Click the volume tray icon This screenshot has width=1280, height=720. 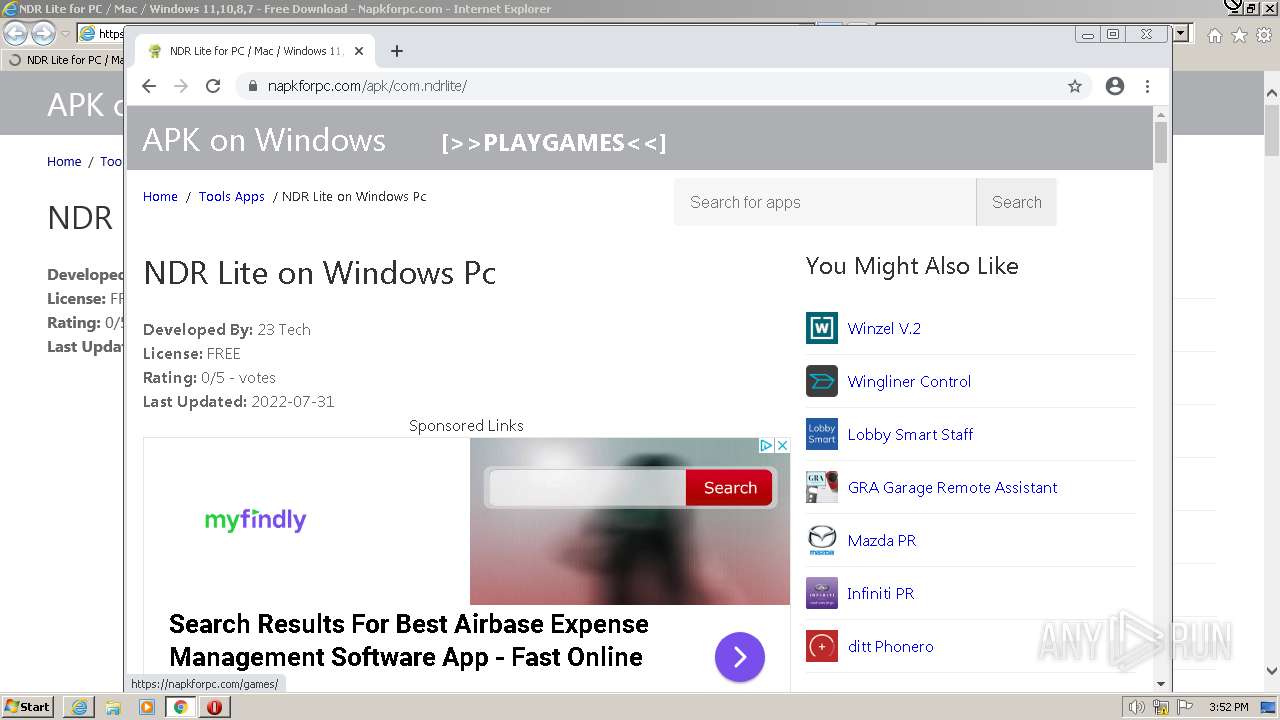[x=1136, y=707]
